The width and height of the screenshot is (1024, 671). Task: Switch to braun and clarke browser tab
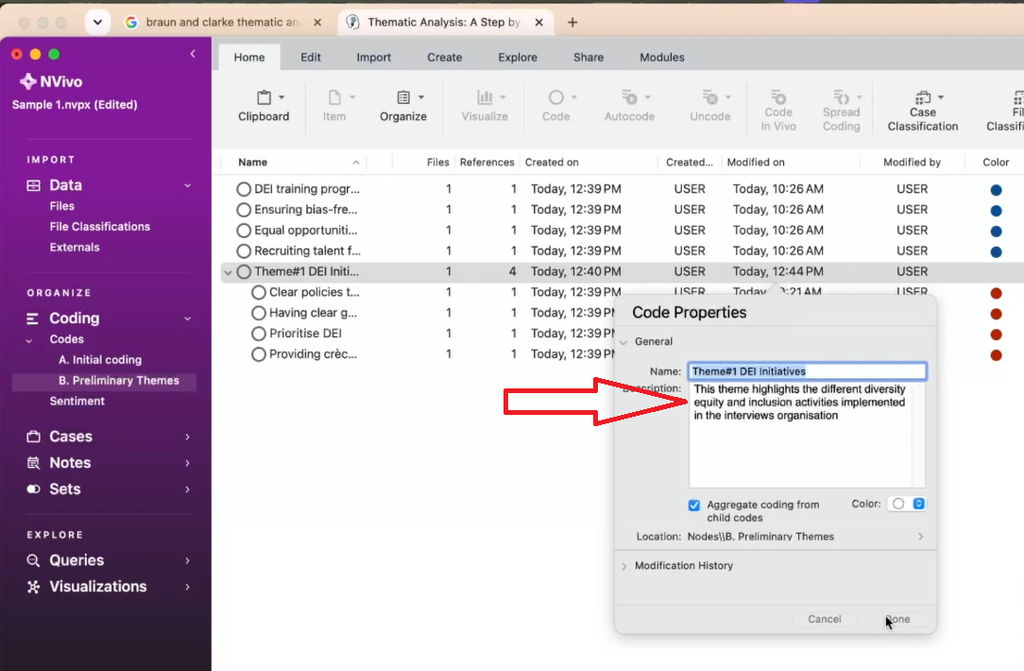click(222, 22)
